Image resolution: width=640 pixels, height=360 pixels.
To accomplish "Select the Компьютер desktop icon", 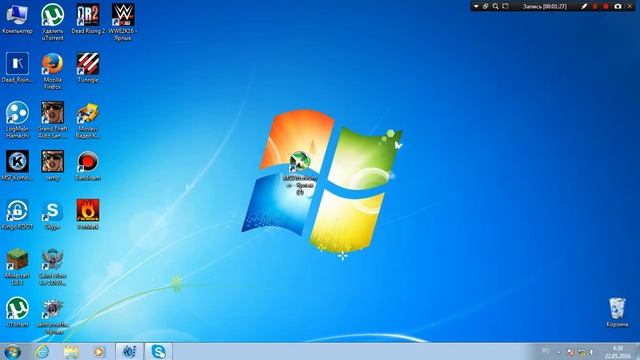I will click(x=17, y=19).
